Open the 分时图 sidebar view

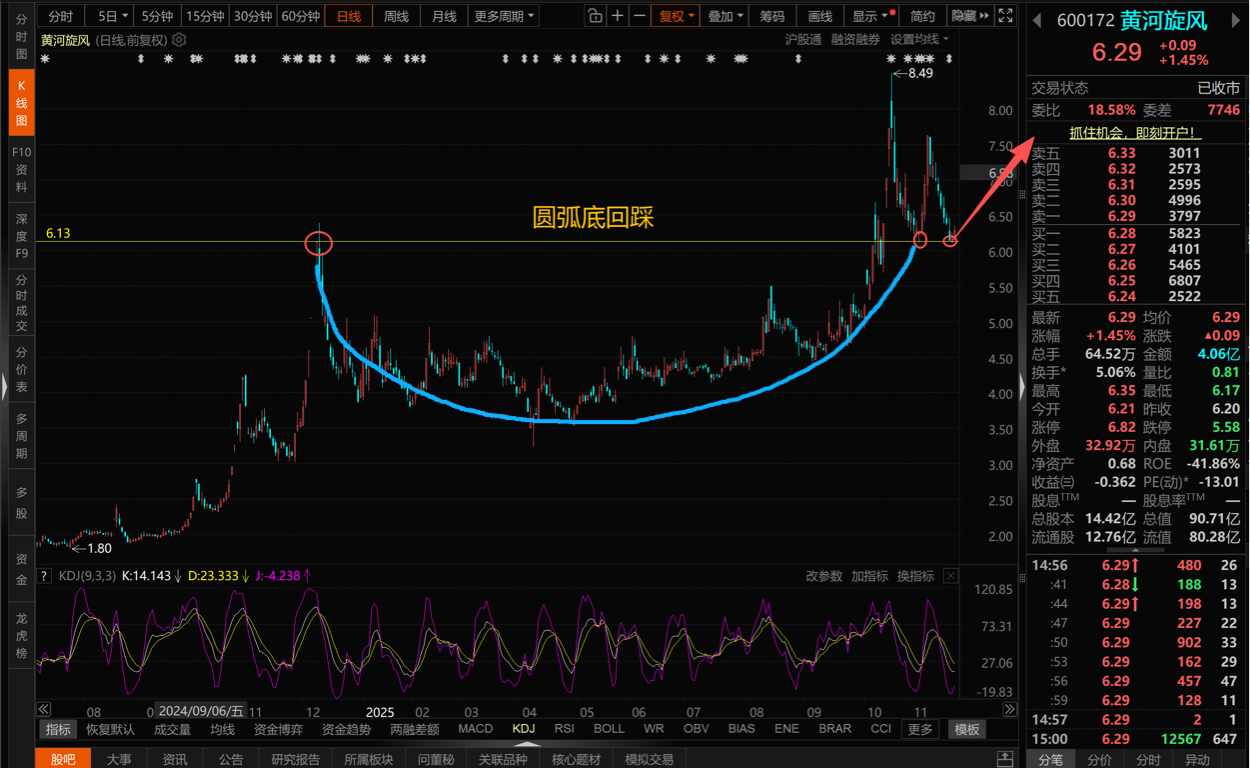(x=21, y=36)
